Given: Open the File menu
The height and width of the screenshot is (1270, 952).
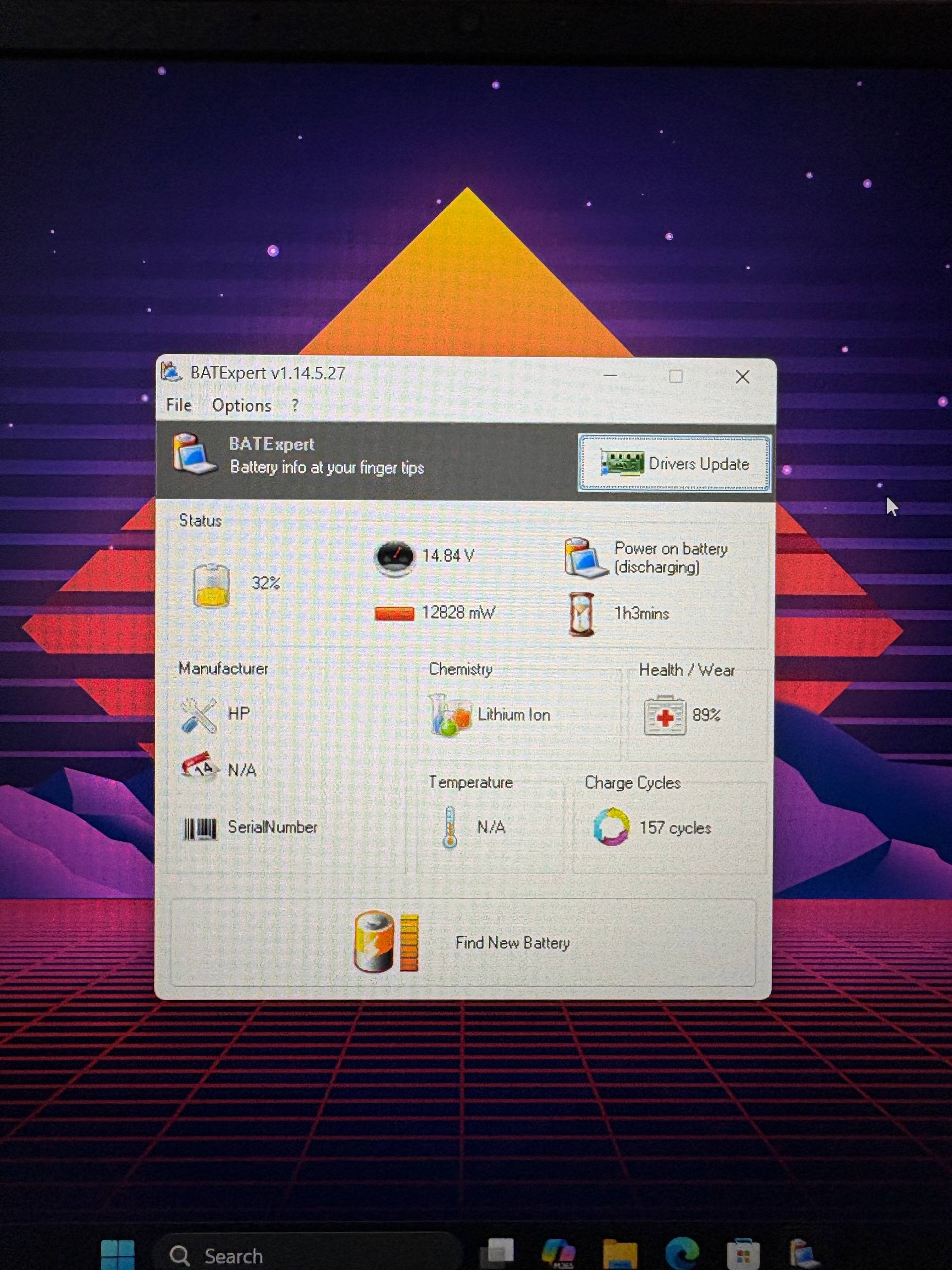Looking at the screenshot, I should tap(179, 405).
